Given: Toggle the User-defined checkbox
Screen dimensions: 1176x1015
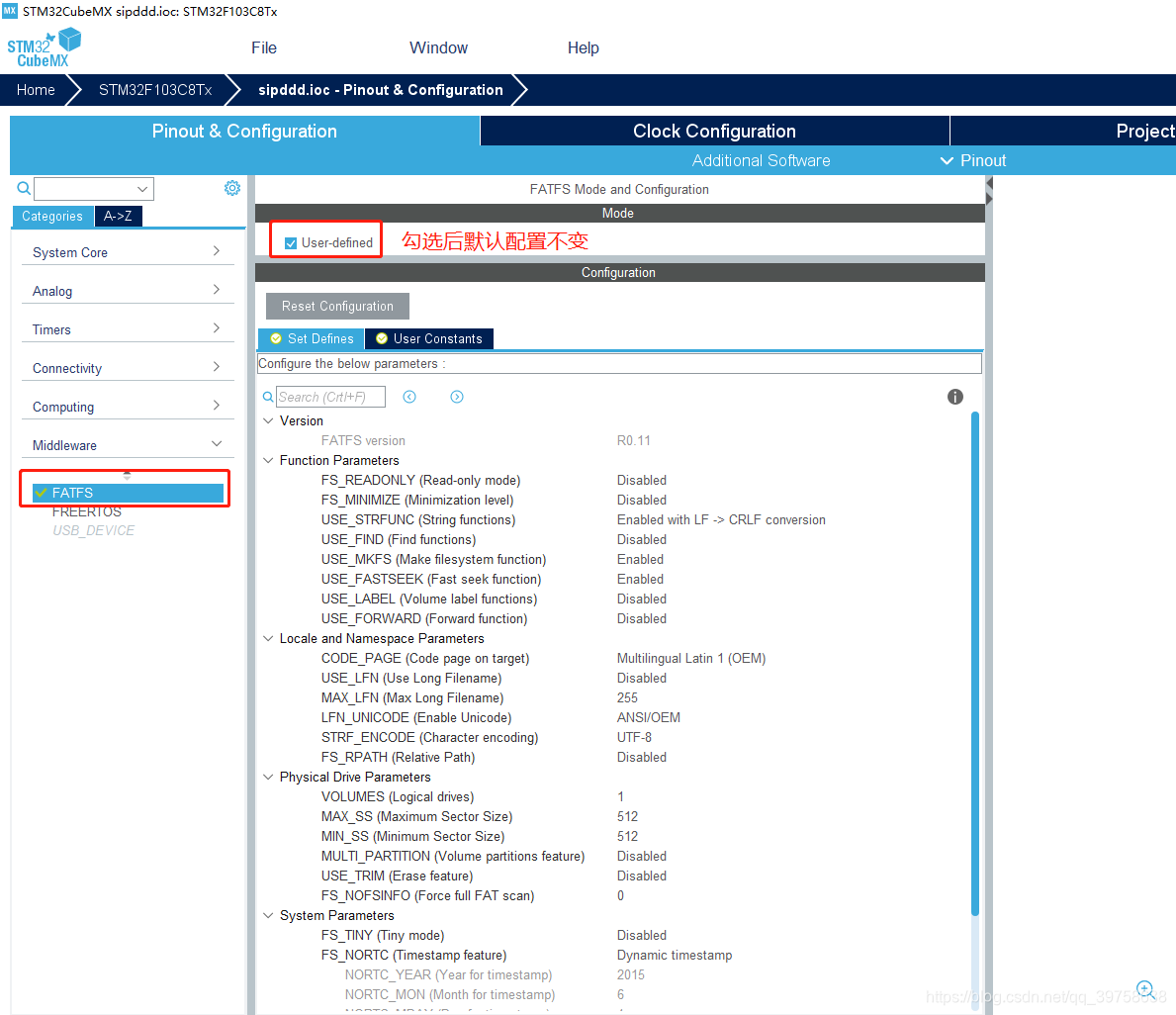Looking at the screenshot, I should point(291,243).
